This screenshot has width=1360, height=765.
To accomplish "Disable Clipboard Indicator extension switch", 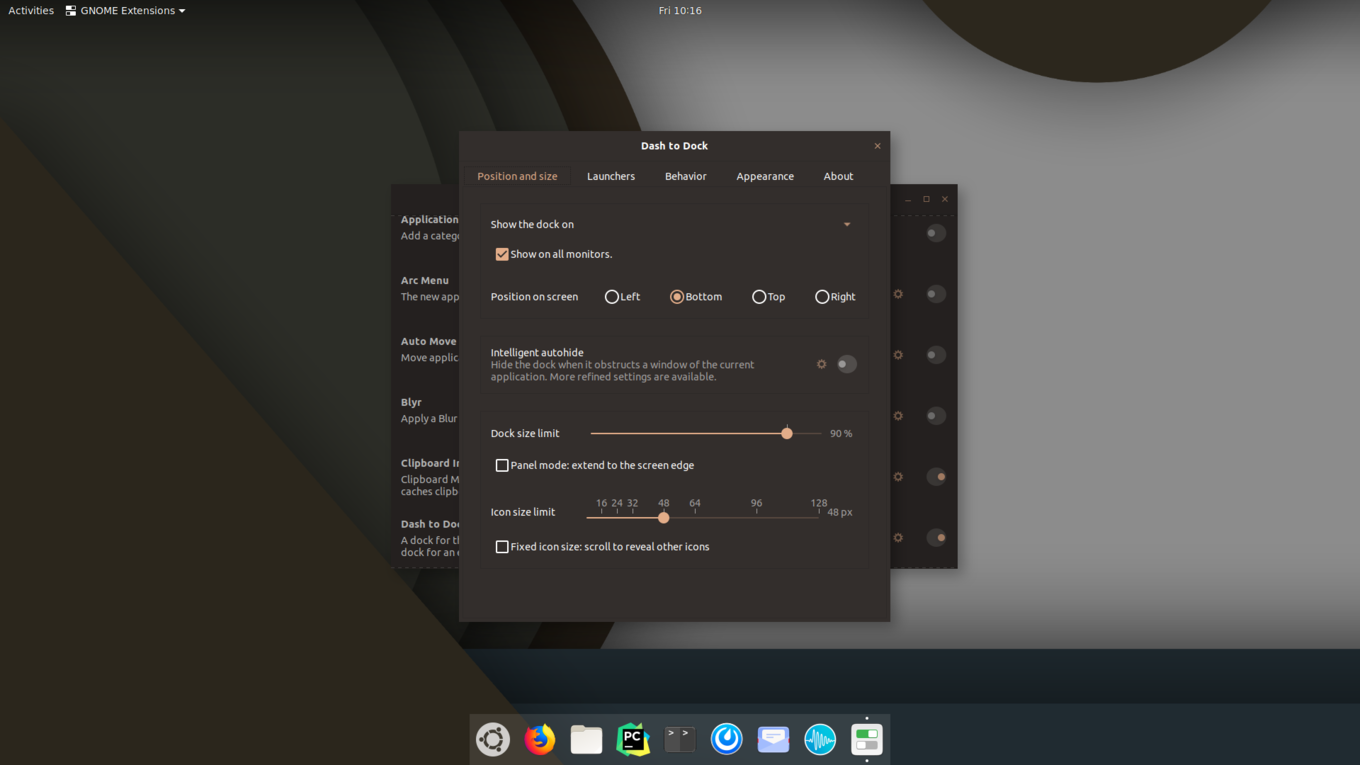I will click(x=936, y=477).
